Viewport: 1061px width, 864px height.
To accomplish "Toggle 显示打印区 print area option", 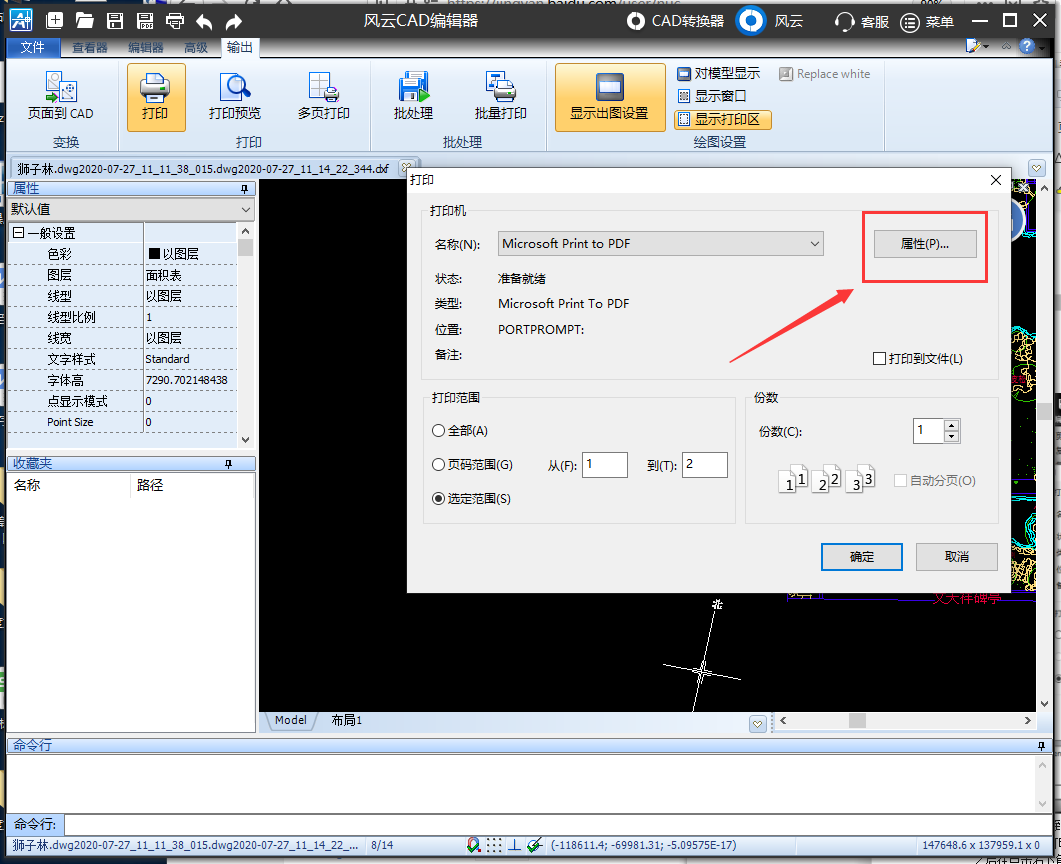I will (722, 120).
